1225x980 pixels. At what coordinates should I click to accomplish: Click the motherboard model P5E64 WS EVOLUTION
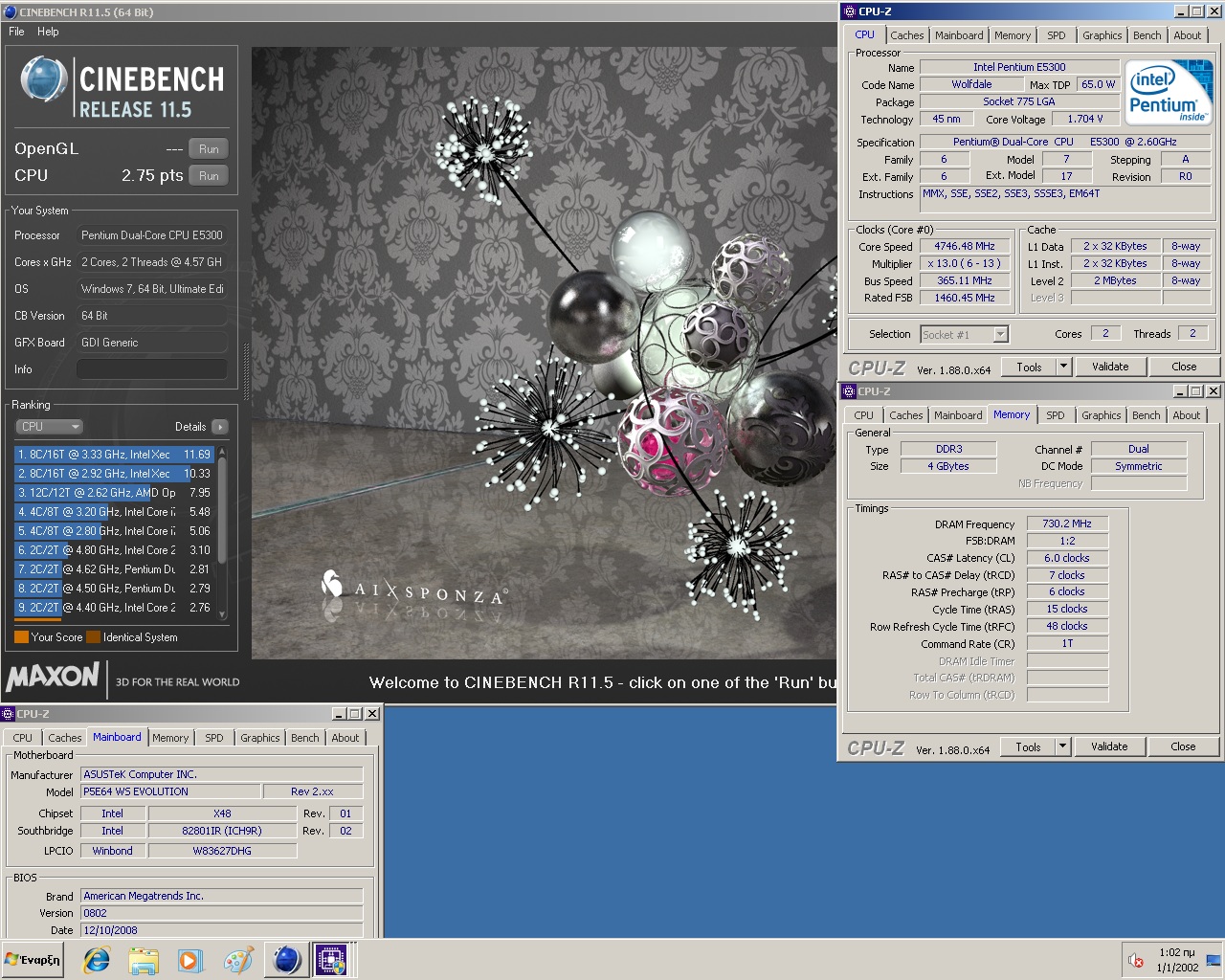point(170,791)
